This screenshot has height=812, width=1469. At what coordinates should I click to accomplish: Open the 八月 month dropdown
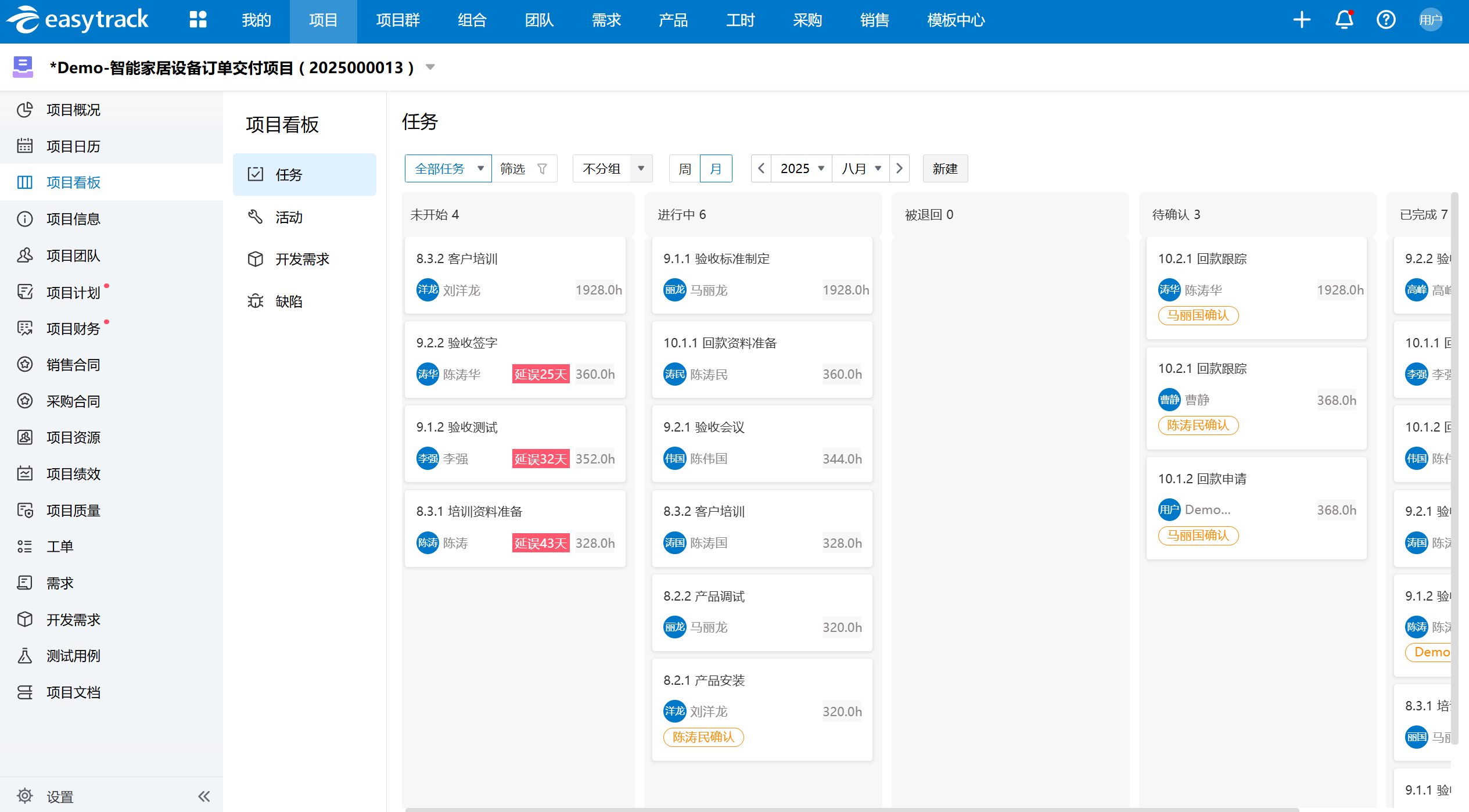click(861, 169)
